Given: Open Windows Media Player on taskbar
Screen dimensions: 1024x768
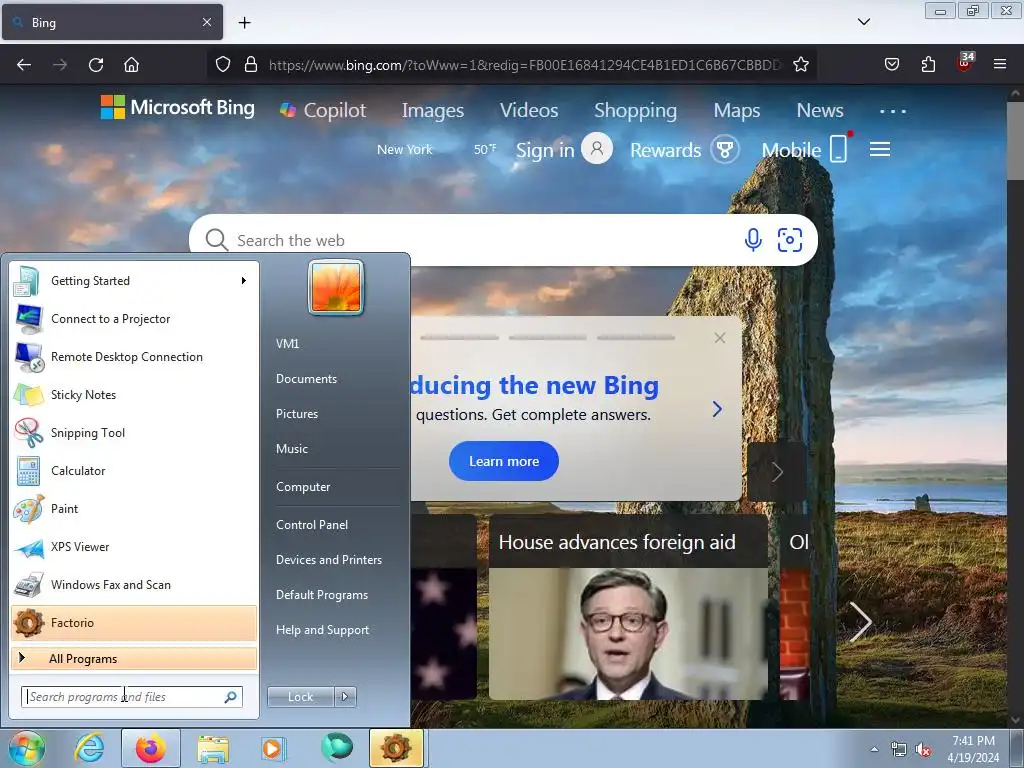Looking at the screenshot, I should click(272, 748).
